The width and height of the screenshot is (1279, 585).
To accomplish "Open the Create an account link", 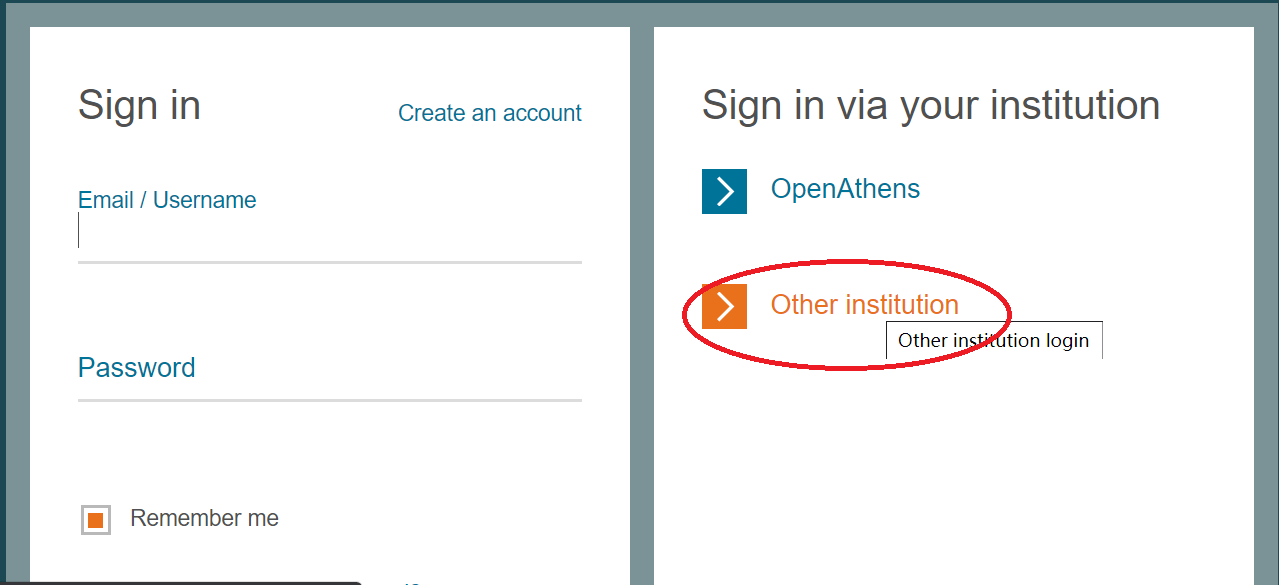I will pyautogui.click(x=489, y=113).
